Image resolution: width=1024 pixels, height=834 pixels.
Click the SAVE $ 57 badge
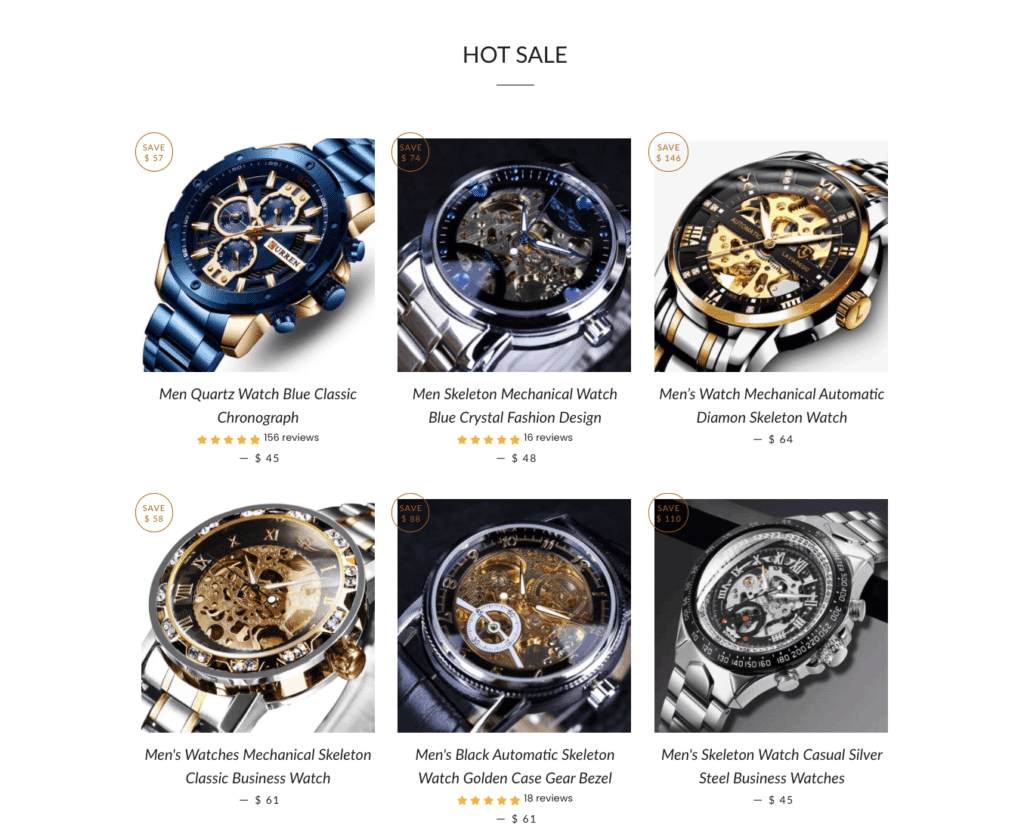pyautogui.click(x=154, y=152)
